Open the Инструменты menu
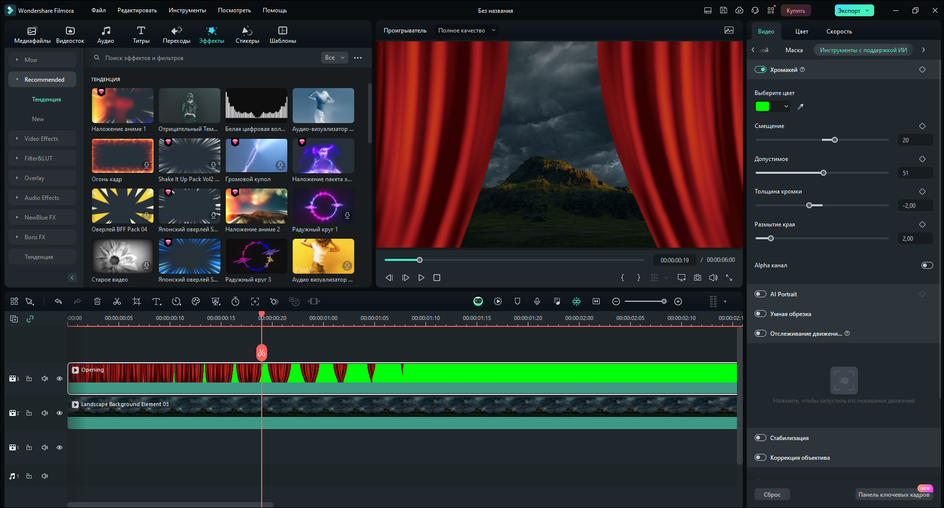Viewport: 944px width, 508px height. (187, 10)
